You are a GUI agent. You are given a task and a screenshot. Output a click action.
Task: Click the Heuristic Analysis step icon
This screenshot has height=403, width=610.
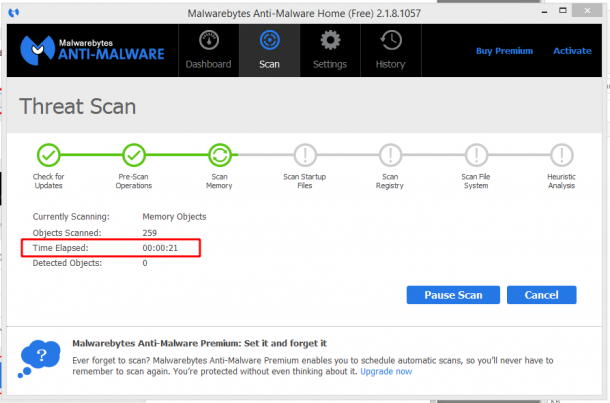tap(561, 155)
